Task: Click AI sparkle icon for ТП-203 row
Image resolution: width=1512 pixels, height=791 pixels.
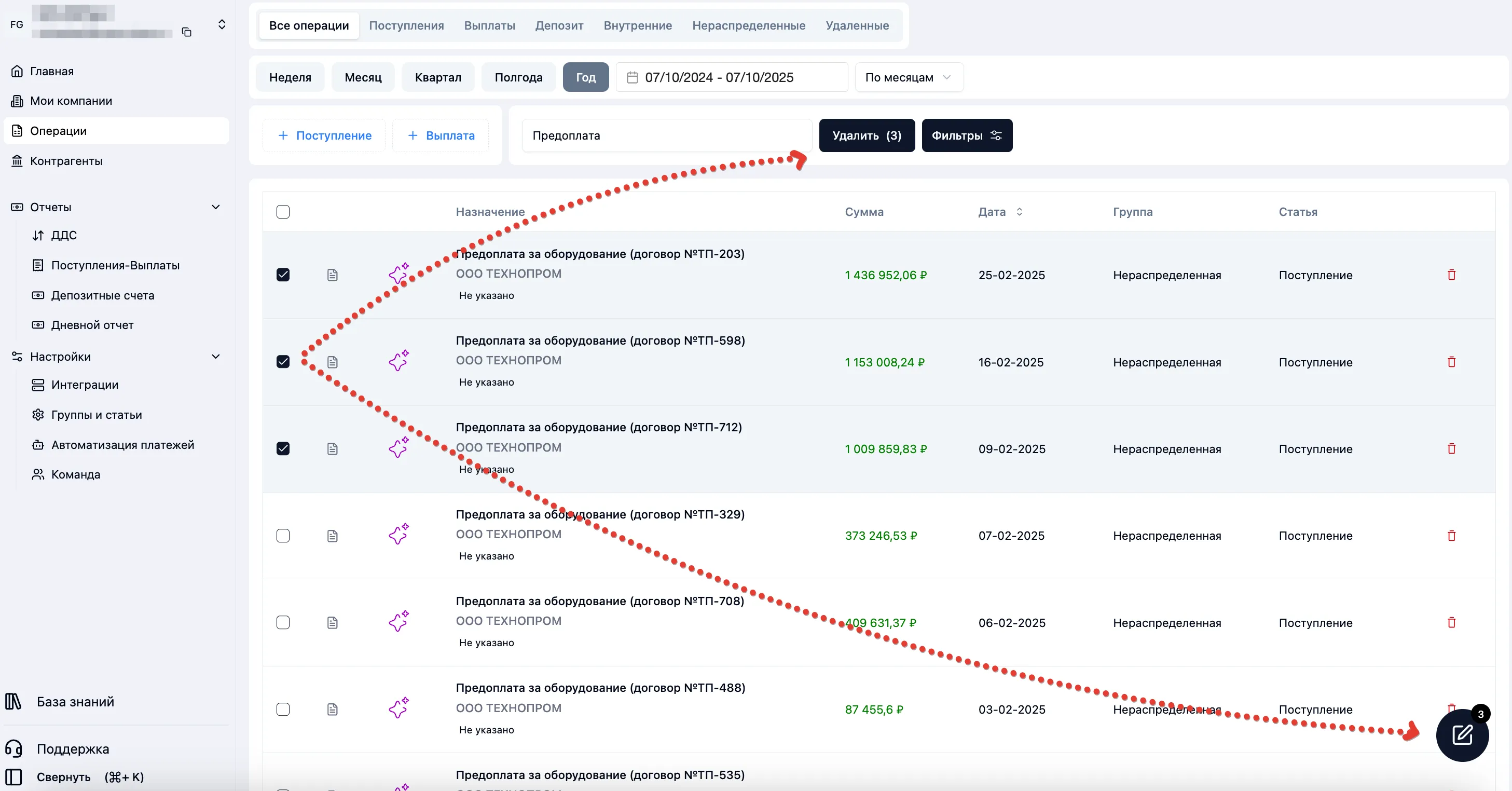Action: point(398,274)
